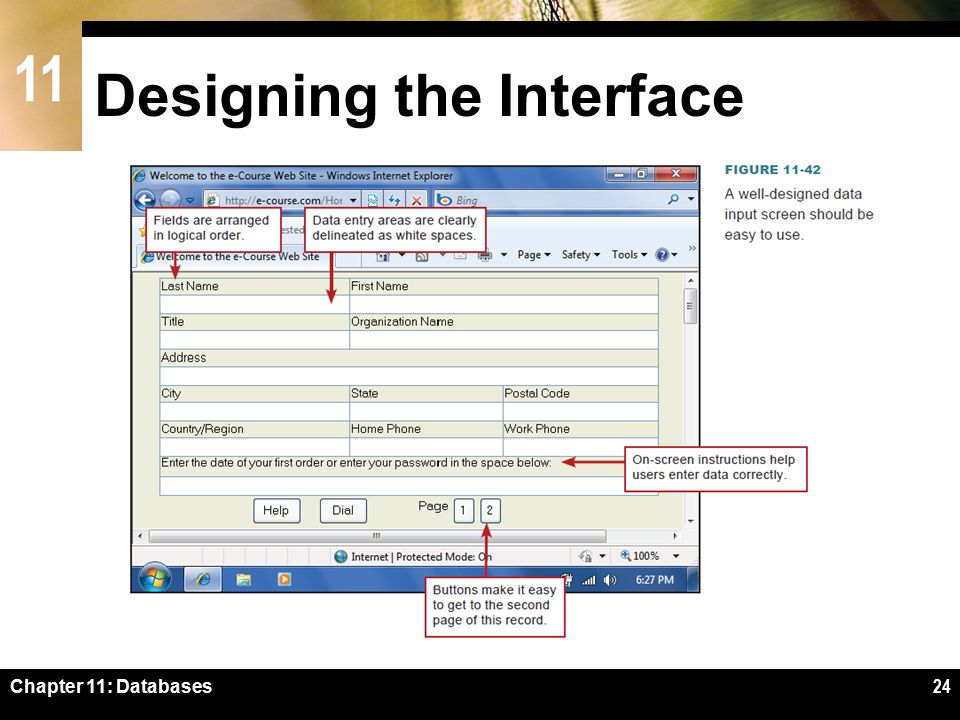Open the recent pages dropdown beside Forward
This screenshot has height=720, width=960.
[x=190, y=201]
